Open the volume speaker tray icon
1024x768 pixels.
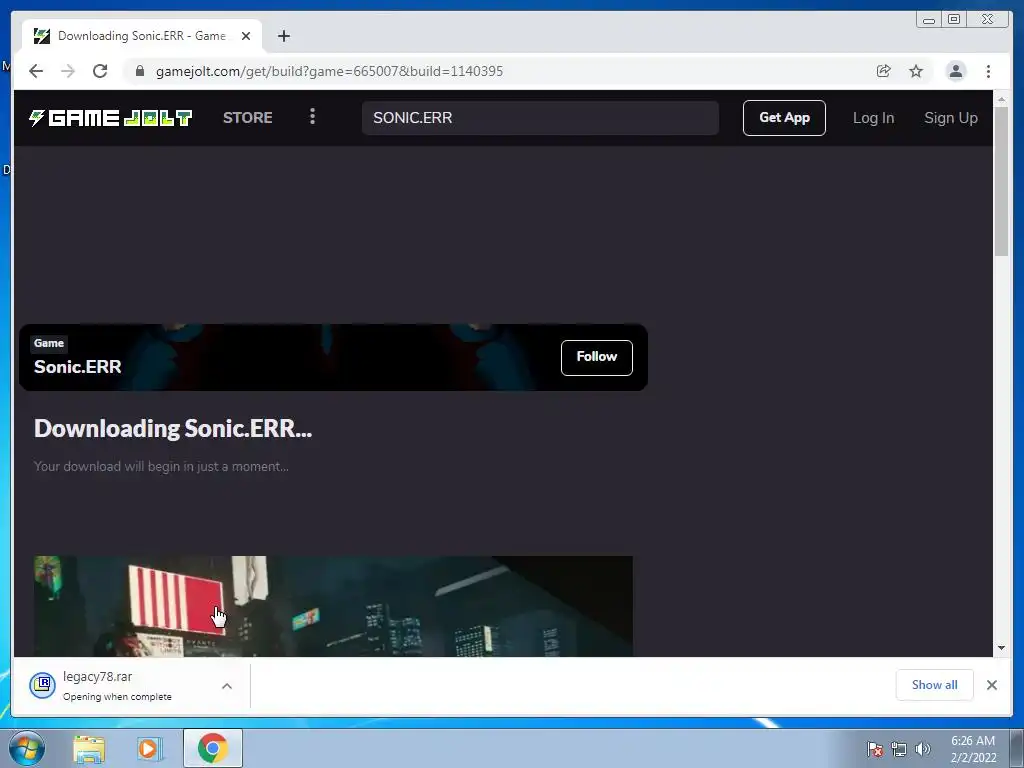pos(923,749)
